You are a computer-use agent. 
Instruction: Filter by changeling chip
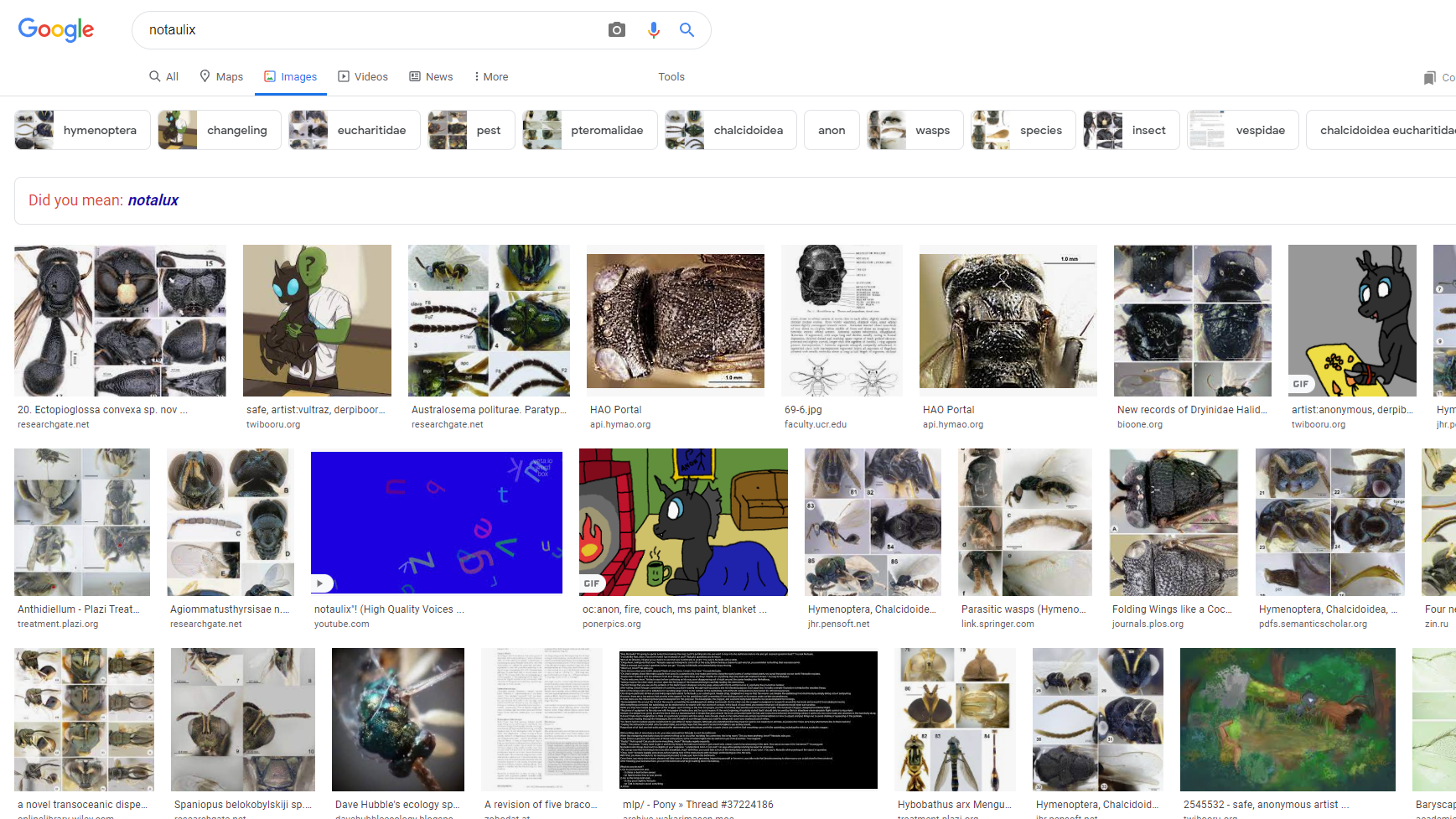220,130
